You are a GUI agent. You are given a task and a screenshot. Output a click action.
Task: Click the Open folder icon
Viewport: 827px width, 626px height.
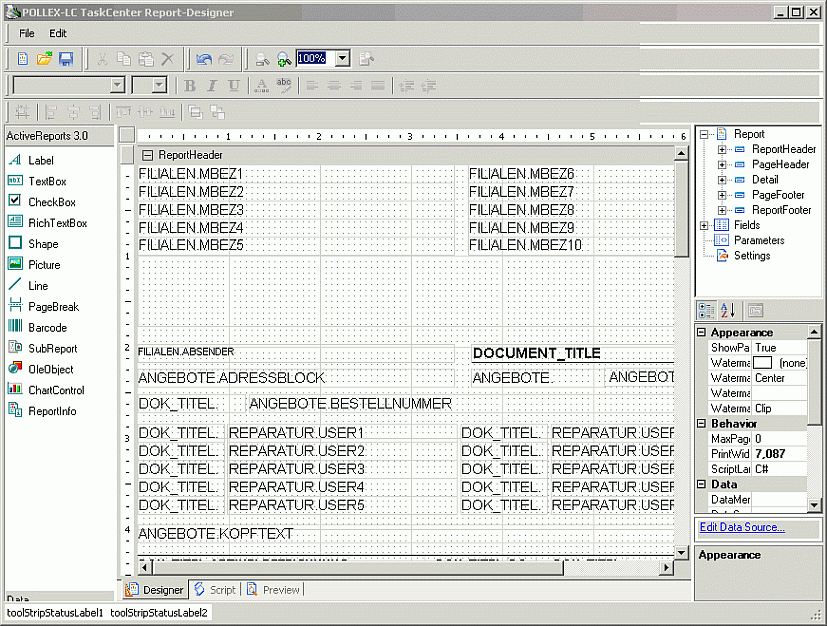tap(45, 59)
